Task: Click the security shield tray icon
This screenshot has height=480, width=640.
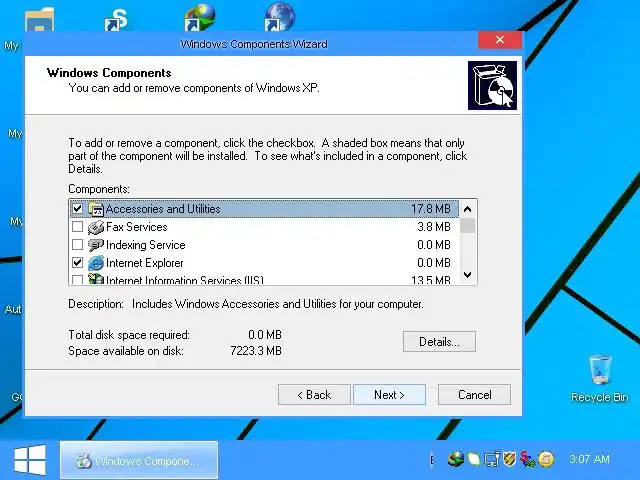Action: point(509,459)
